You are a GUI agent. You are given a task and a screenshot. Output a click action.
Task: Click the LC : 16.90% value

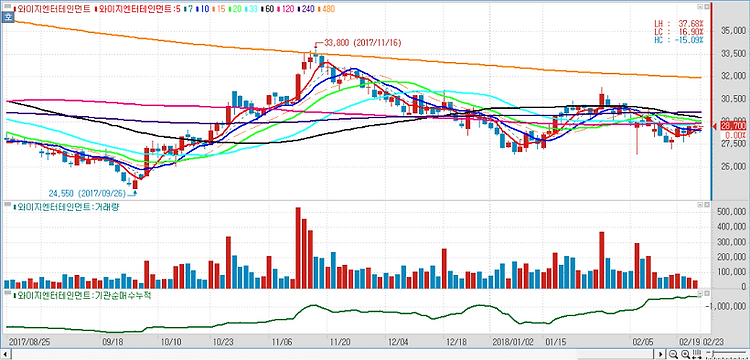tap(679, 32)
